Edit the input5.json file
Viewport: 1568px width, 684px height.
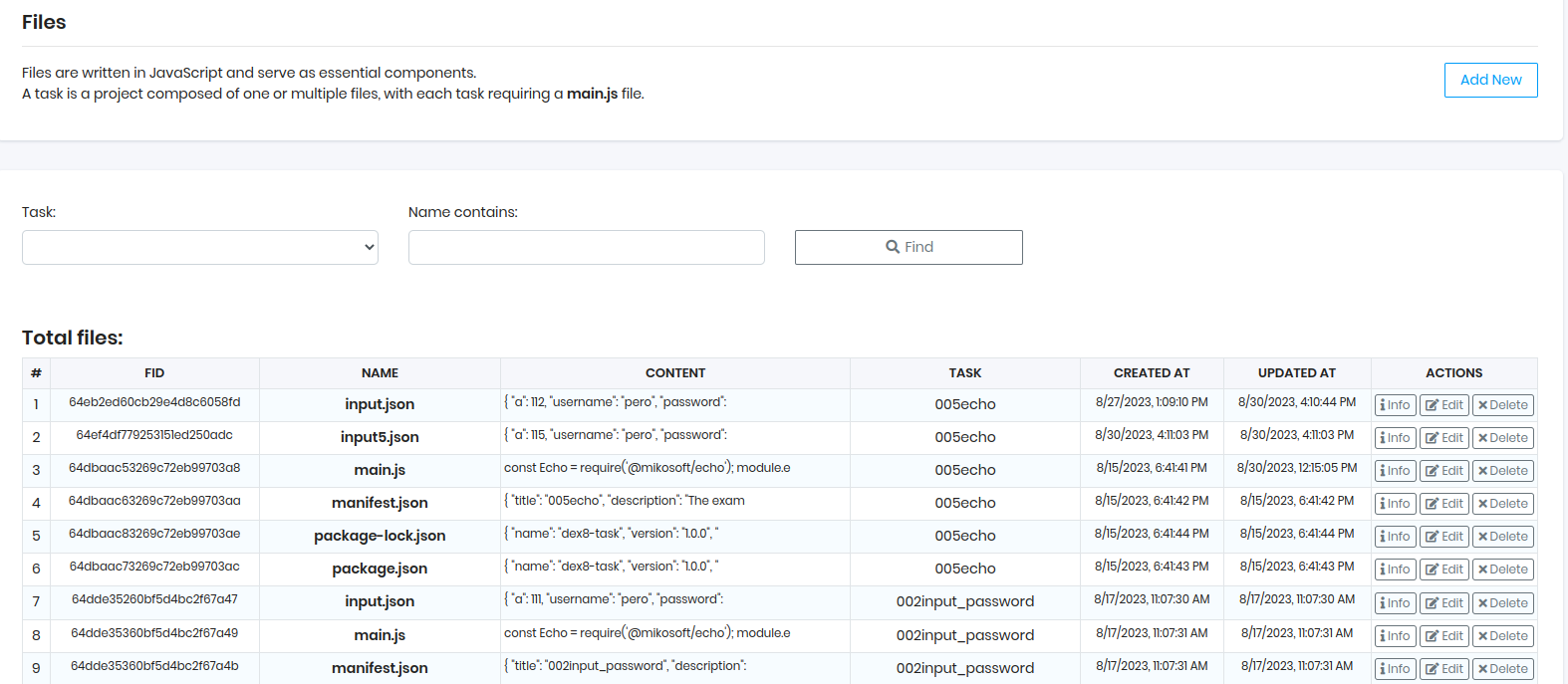click(1443, 438)
